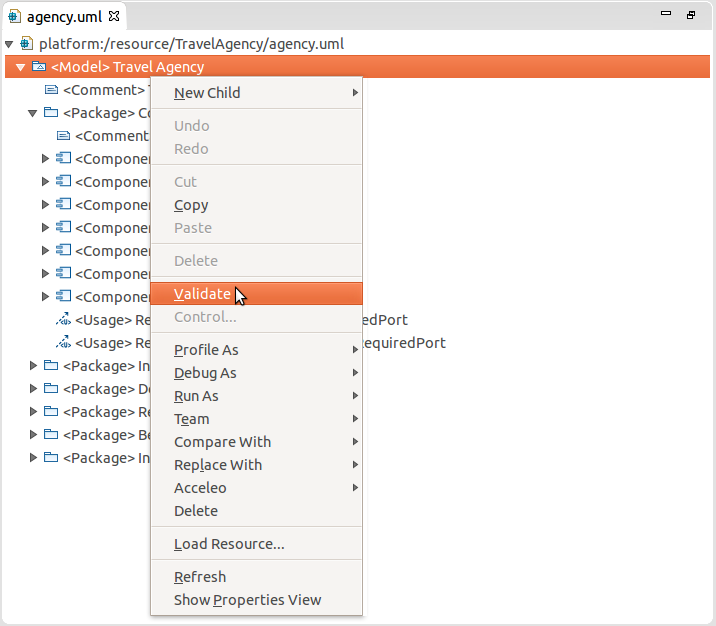
Task: Click the first Component icon in the tree
Action: tap(63, 158)
